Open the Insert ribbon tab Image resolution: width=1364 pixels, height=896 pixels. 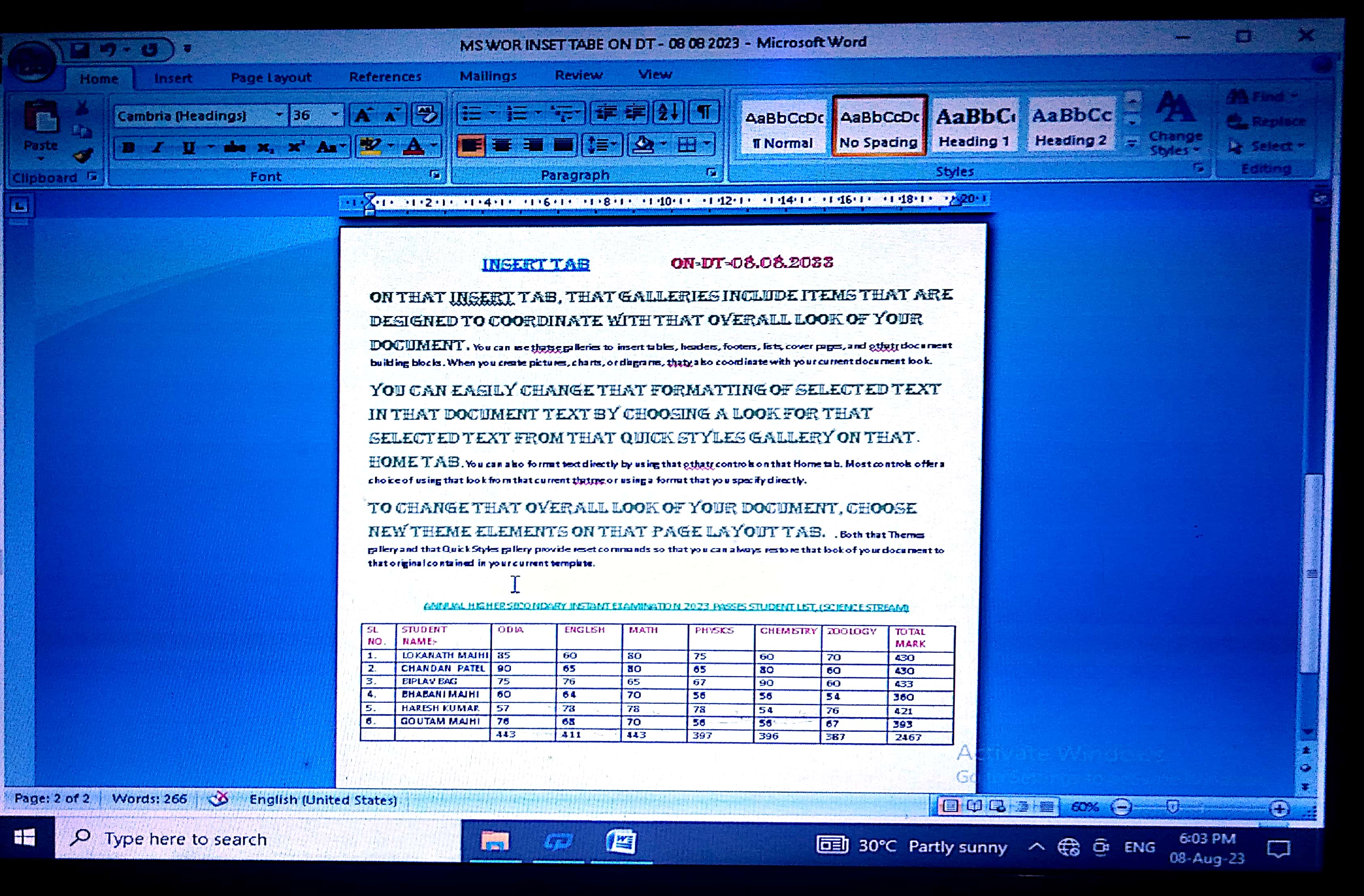(173, 78)
